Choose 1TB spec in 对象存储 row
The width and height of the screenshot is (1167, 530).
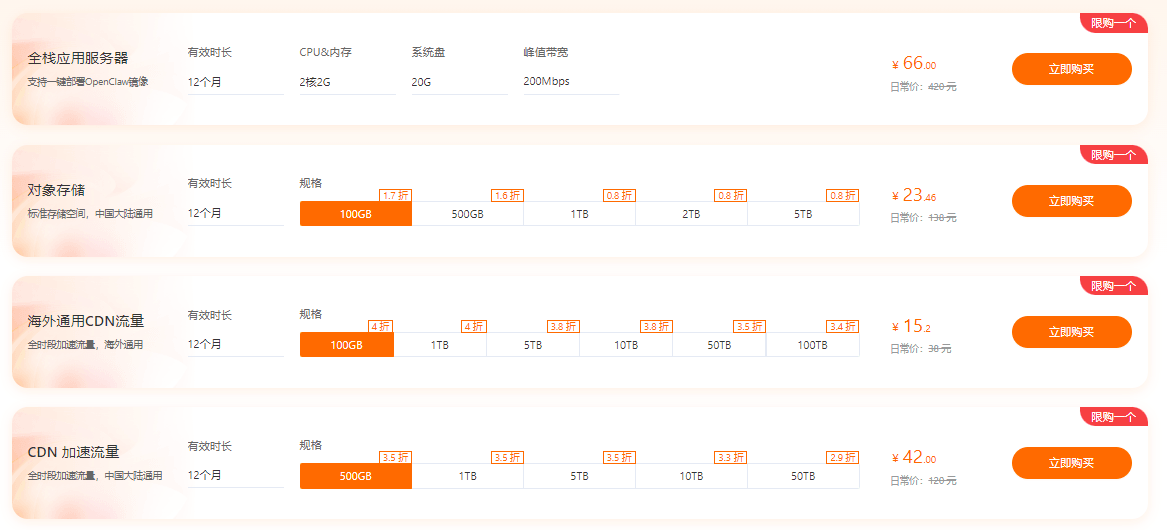click(x=580, y=214)
